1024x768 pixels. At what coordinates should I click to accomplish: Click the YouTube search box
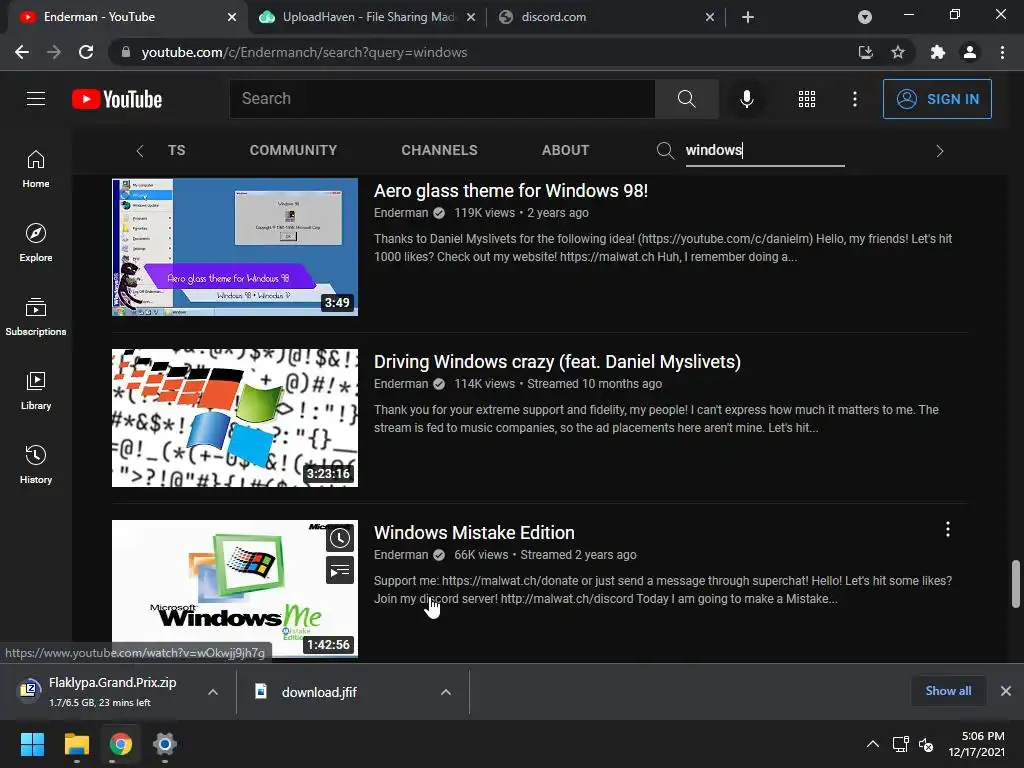[442, 99]
